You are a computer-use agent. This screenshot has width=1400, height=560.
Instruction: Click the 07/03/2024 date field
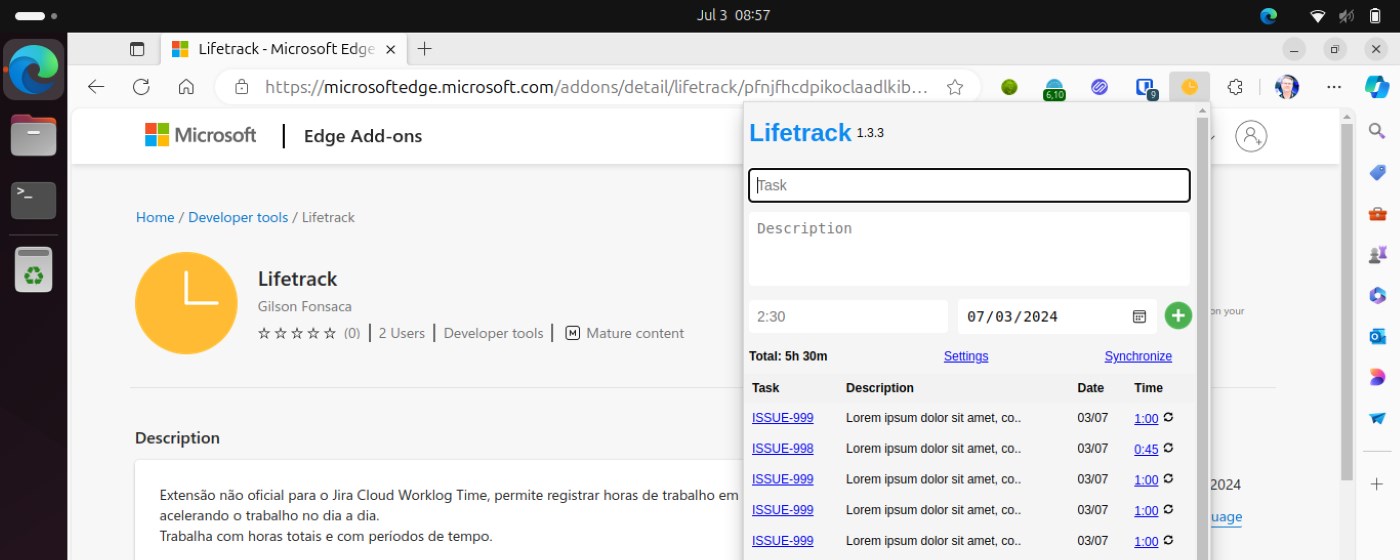1057,316
